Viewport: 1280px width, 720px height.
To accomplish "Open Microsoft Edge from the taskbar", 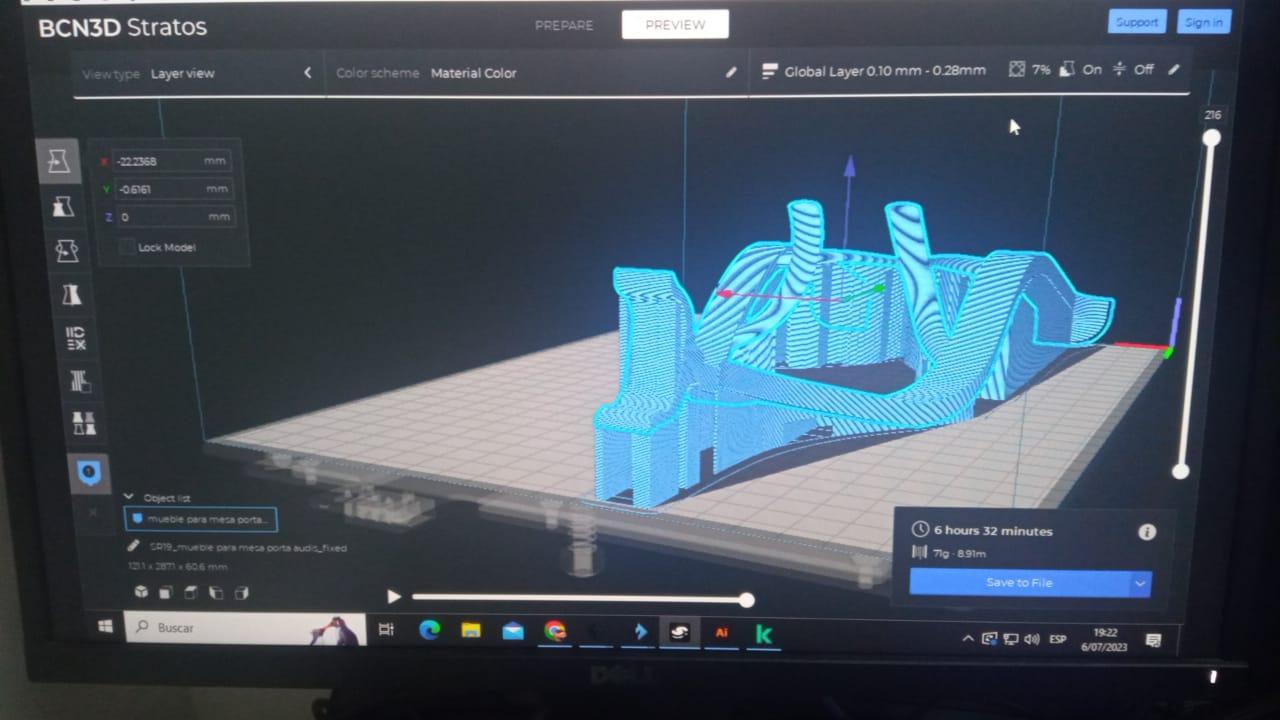I will tap(429, 630).
